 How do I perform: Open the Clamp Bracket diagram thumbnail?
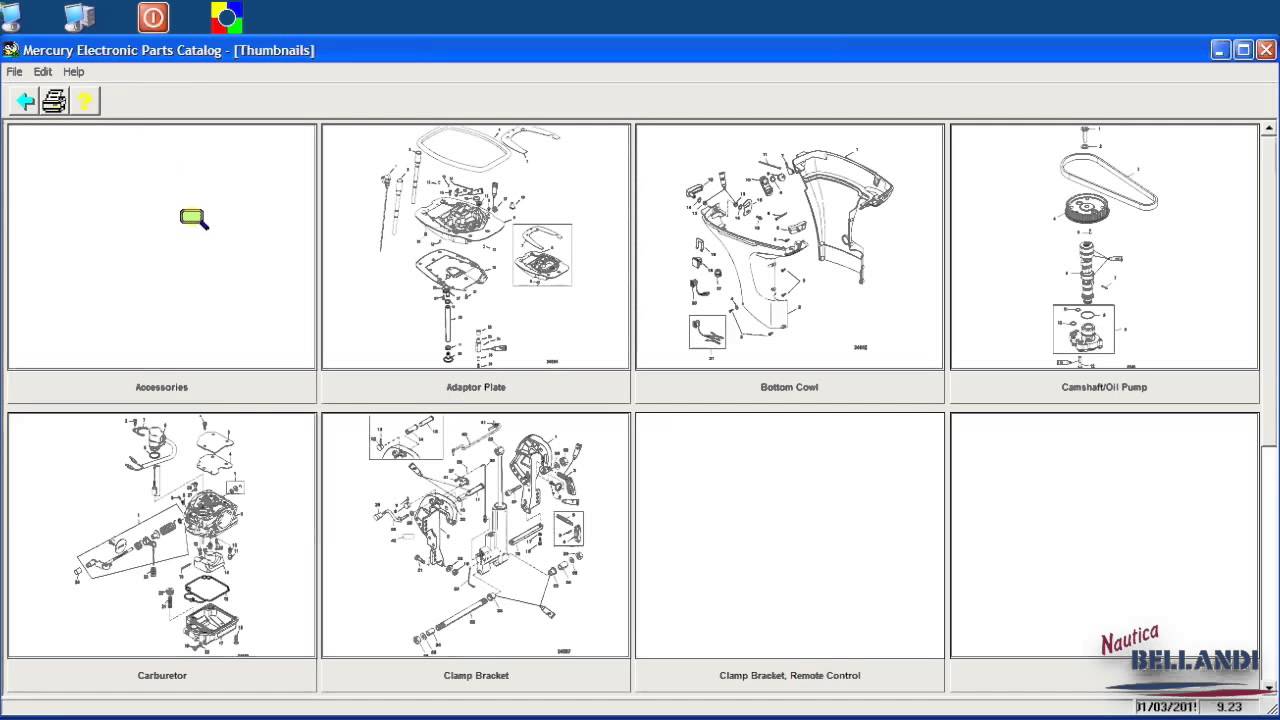coord(476,535)
